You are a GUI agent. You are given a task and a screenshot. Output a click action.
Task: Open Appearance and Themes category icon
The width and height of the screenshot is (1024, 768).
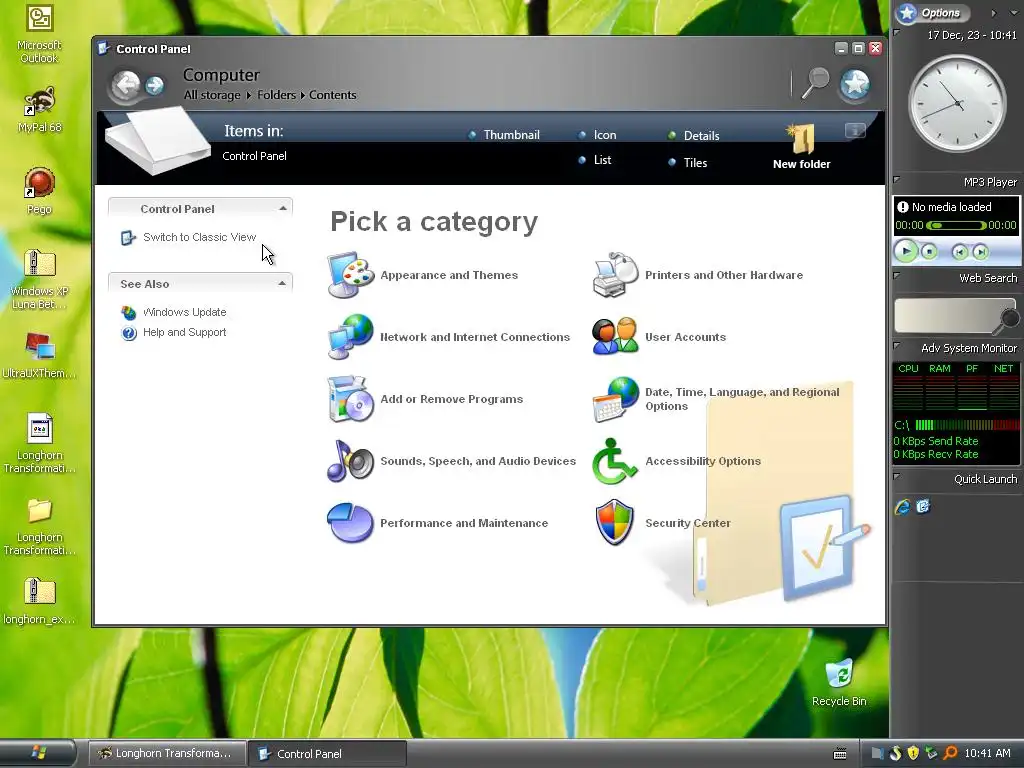click(x=351, y=275)
